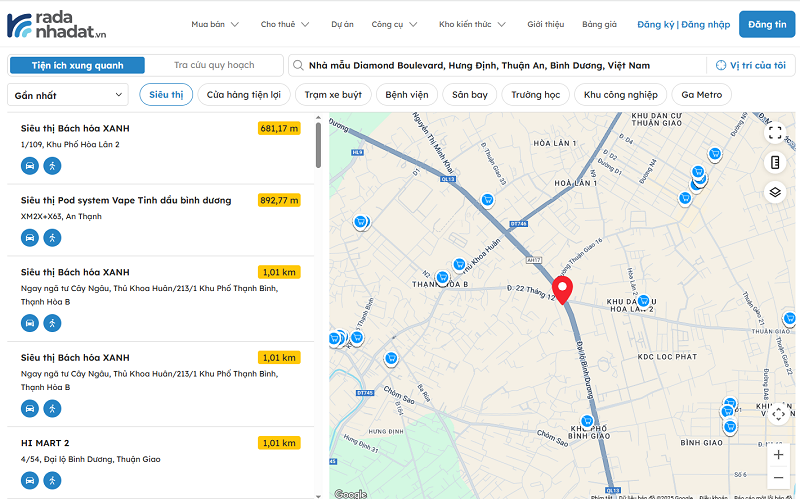Open the map layers control

[x=776, y=192]
